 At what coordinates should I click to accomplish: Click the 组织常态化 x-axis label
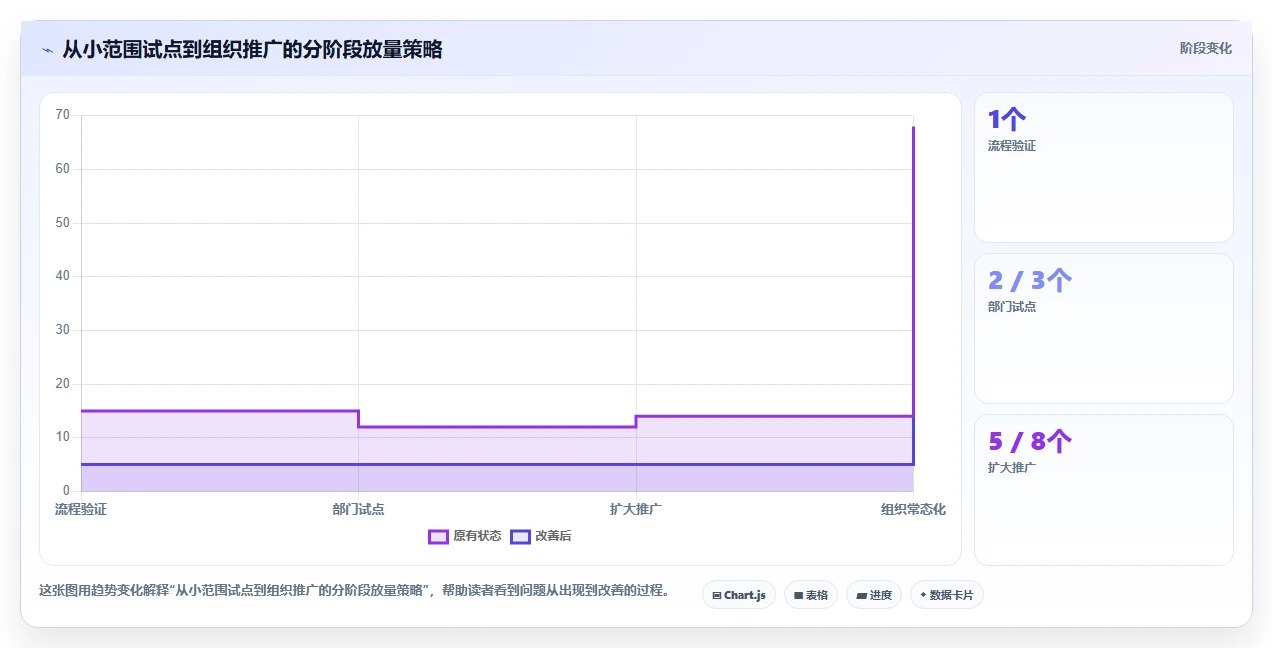tap(913, 509)
